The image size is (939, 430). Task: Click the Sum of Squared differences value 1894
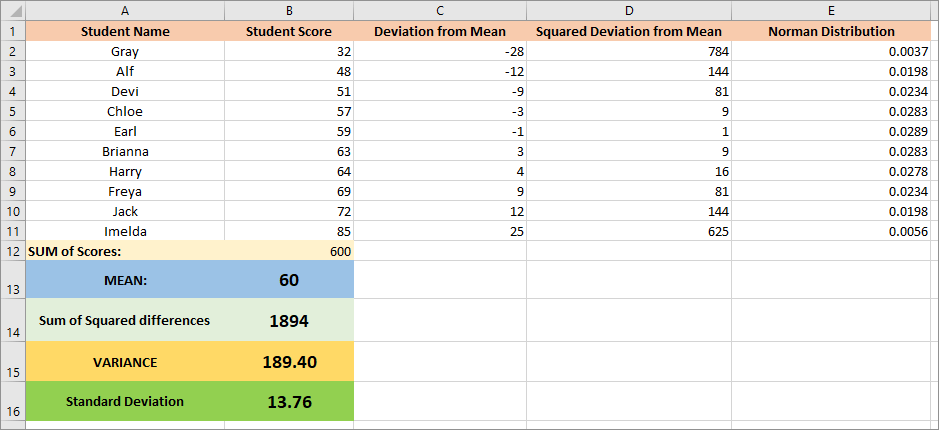289,321
